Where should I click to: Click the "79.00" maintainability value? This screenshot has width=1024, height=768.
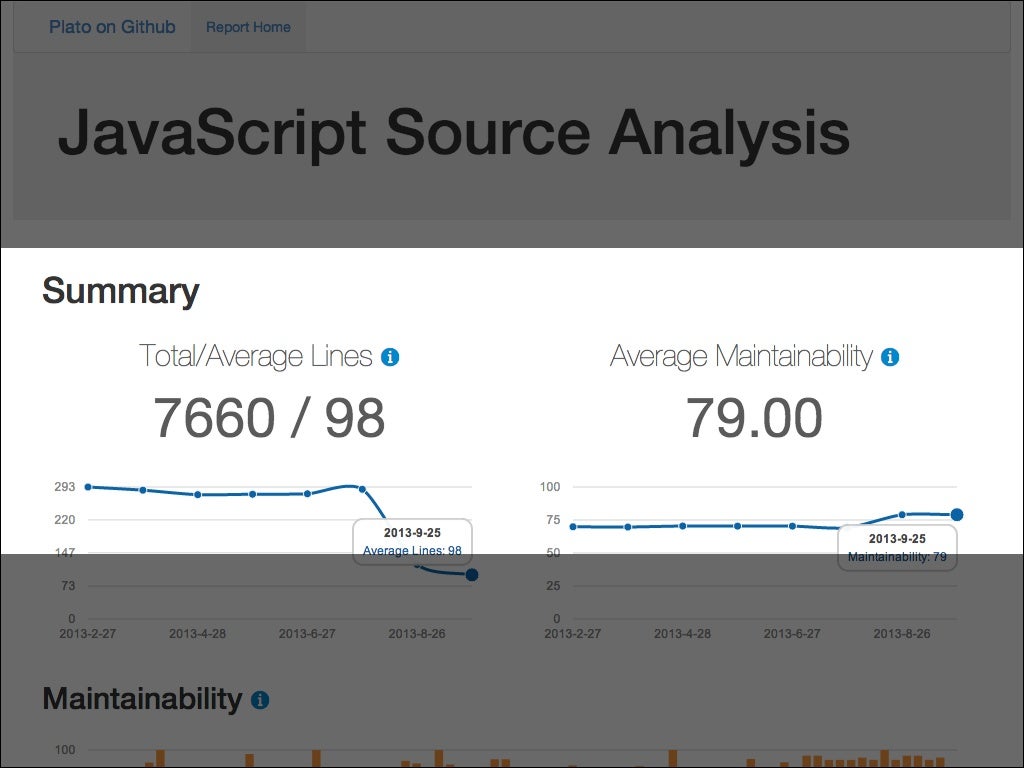[754, 418]
